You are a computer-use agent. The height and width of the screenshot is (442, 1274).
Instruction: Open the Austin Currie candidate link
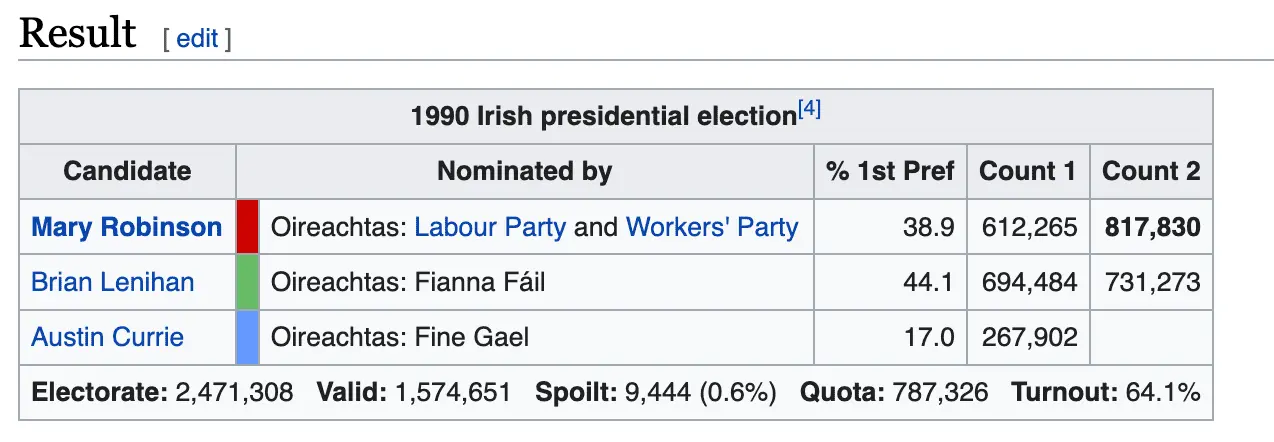point(108,336)
